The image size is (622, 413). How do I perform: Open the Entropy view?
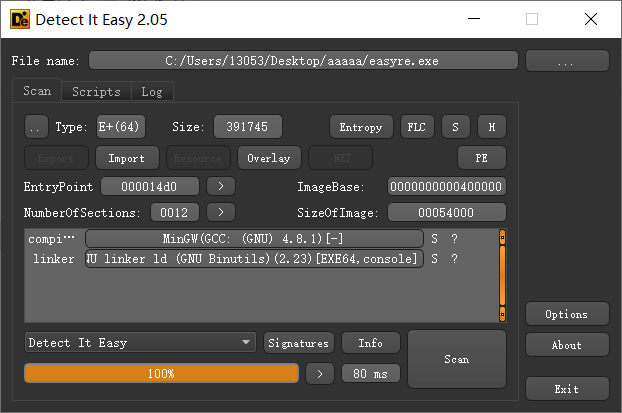tap(360, 127)
